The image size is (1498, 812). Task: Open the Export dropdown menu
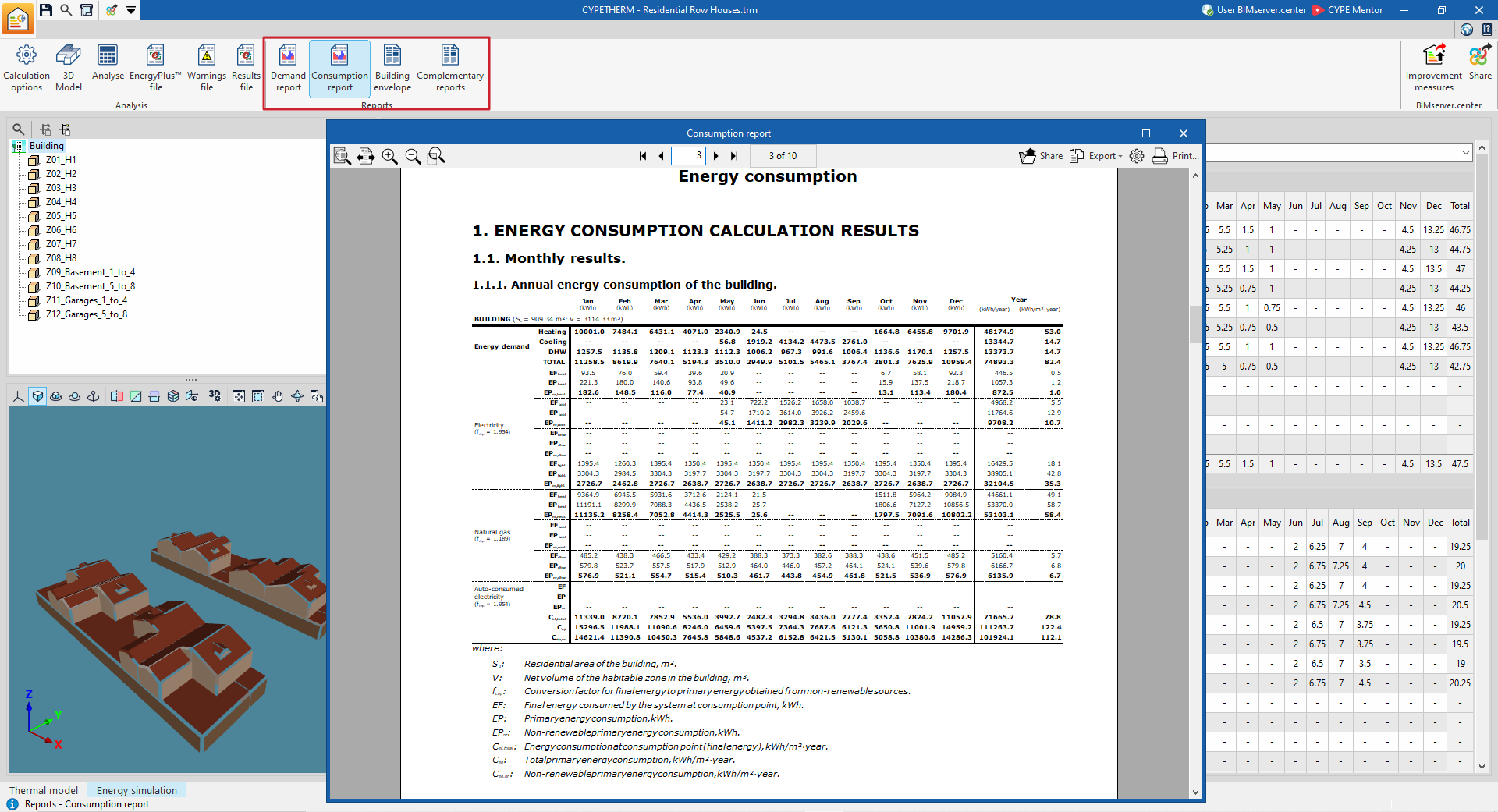1096,156
